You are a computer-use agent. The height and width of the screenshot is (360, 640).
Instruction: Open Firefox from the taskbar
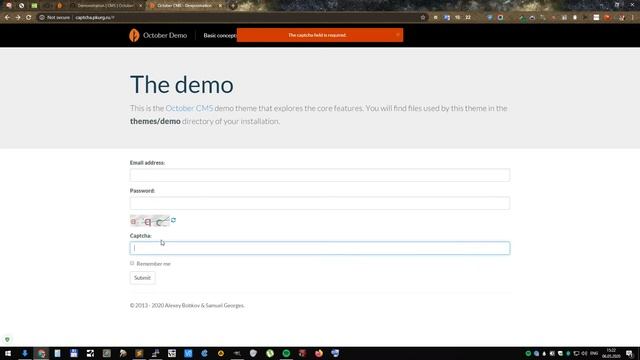pos(319,353)
